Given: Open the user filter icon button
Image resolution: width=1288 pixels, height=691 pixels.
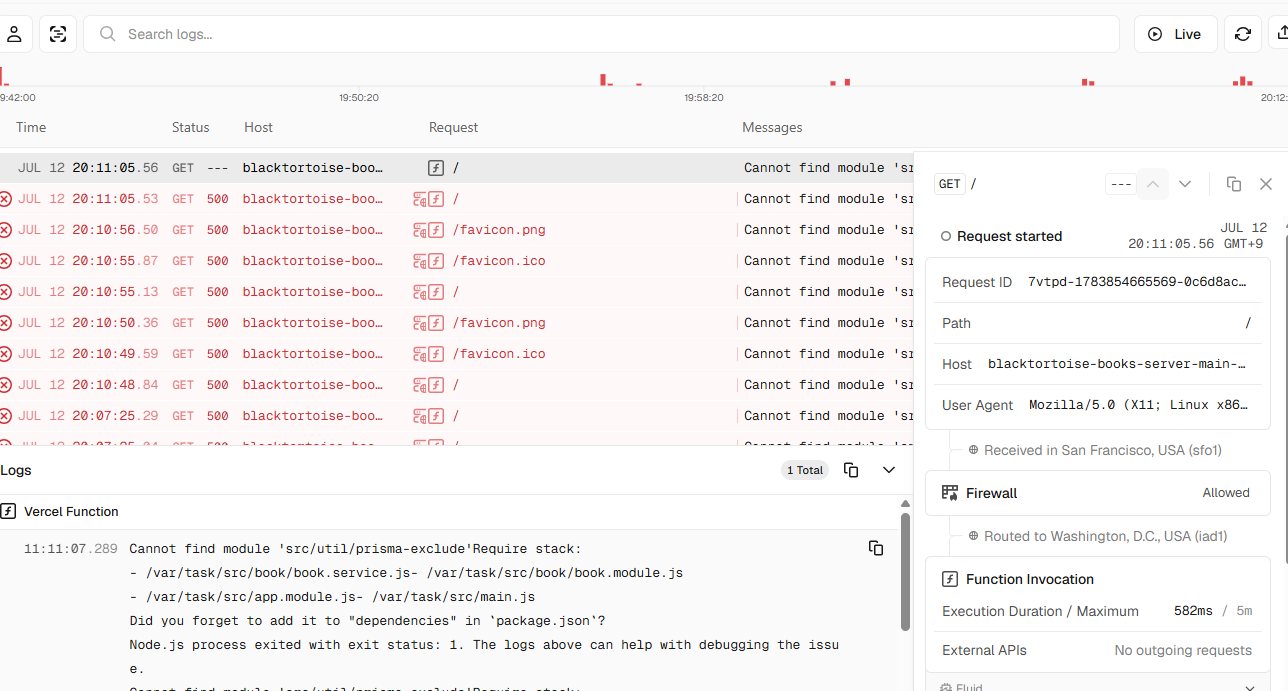Looking at the screenshot, I should [x=14, y=34].
